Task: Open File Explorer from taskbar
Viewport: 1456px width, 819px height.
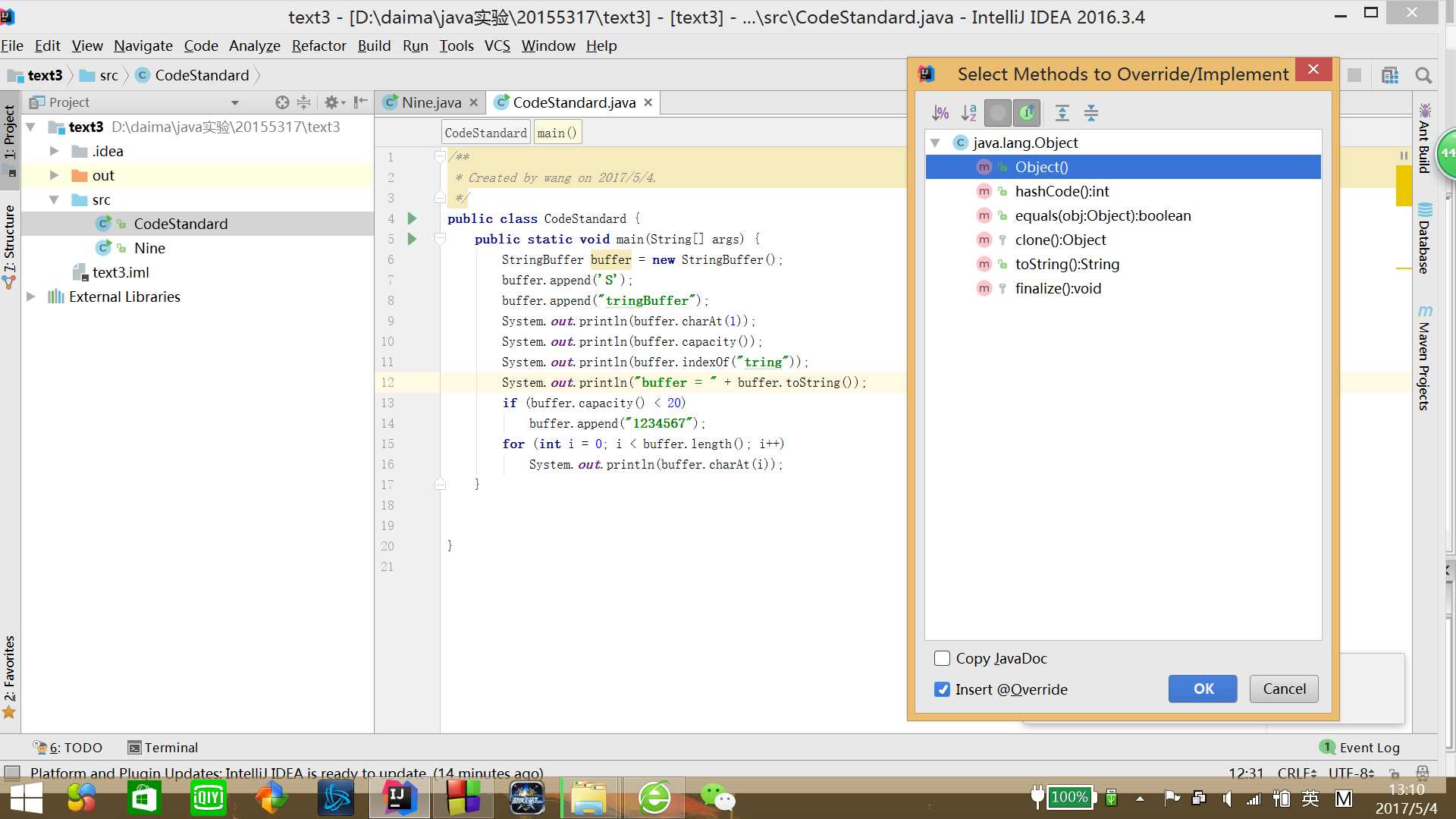Action: pos(588,798)
